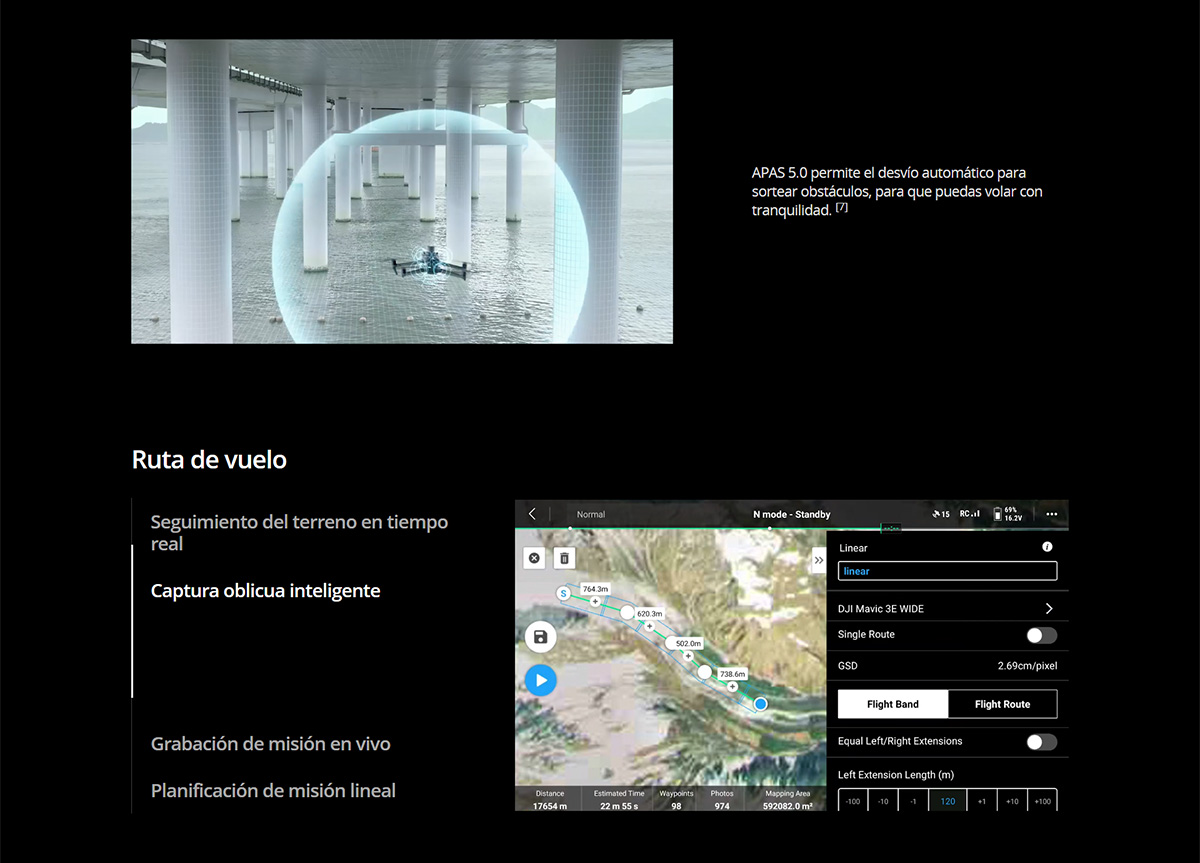Click the +10 extension length stepper
1200x863 pixels.
pos(1012,801)
